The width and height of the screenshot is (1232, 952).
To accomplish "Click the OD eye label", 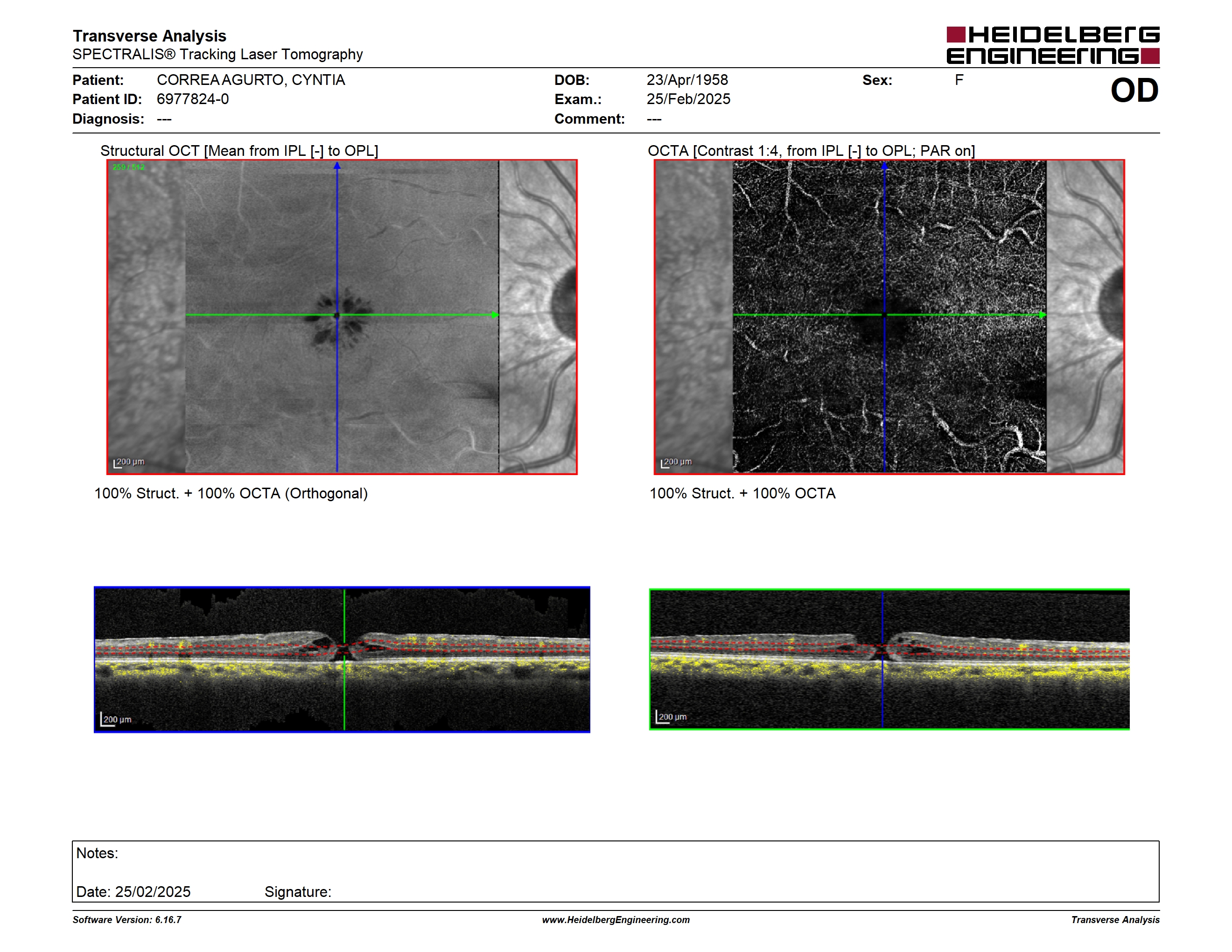I will coord(1134,90).
